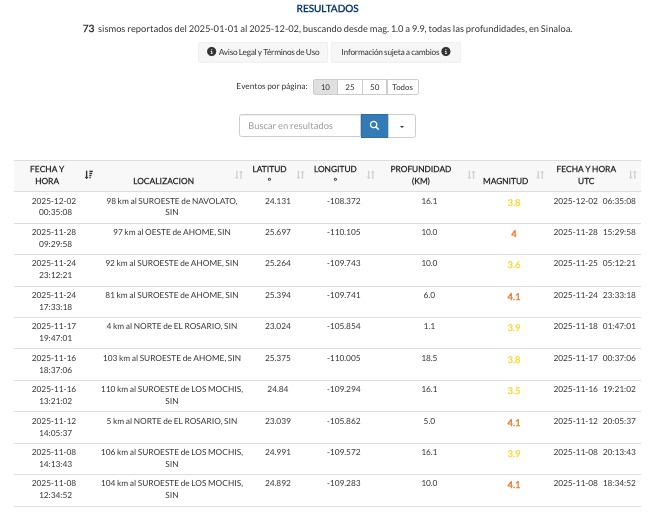Open the search options dropdown caret
The width and height of the screenshot is (671, 512).
(x=402, y=126)
